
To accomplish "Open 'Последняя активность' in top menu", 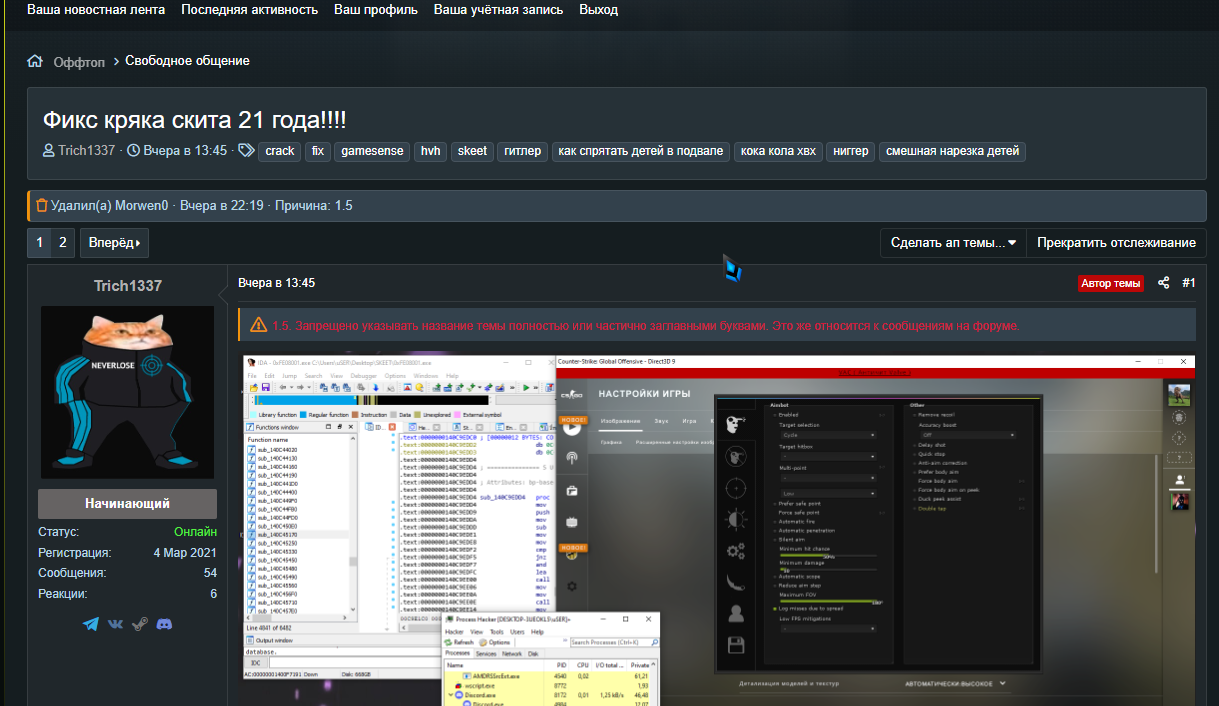I will 249,10.
